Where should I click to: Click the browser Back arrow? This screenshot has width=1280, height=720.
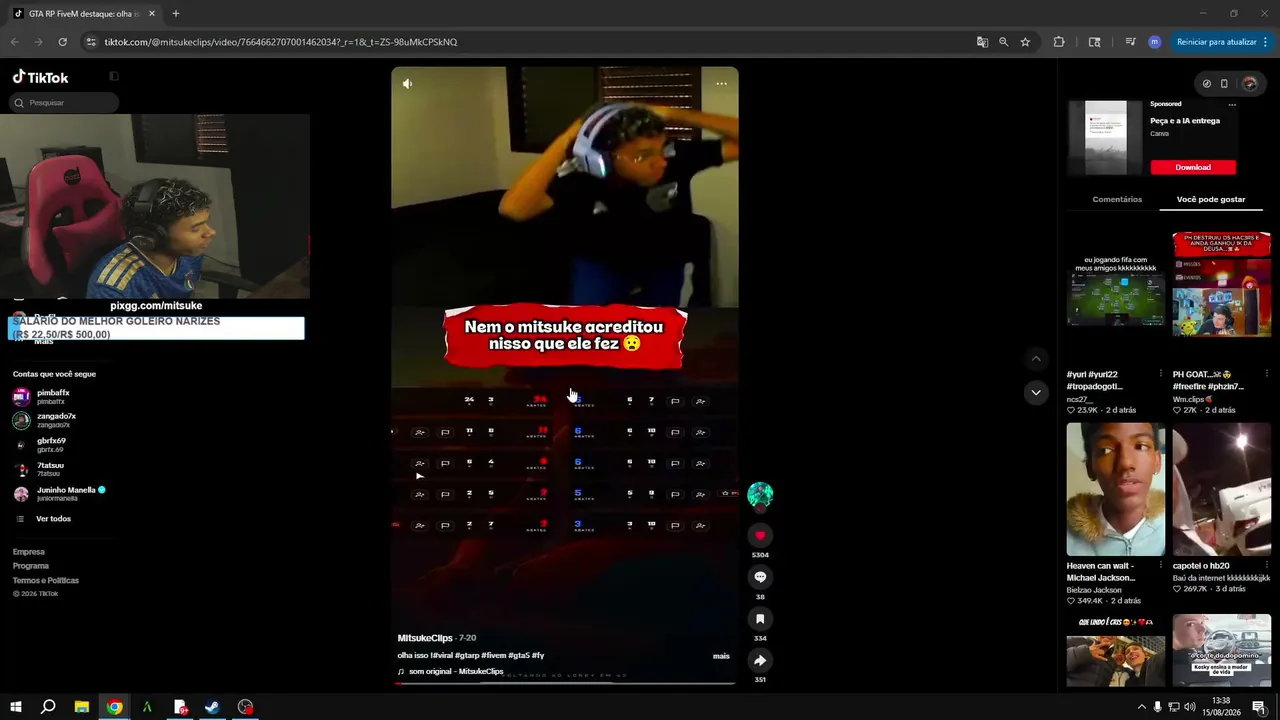click(x=14, y=42)
